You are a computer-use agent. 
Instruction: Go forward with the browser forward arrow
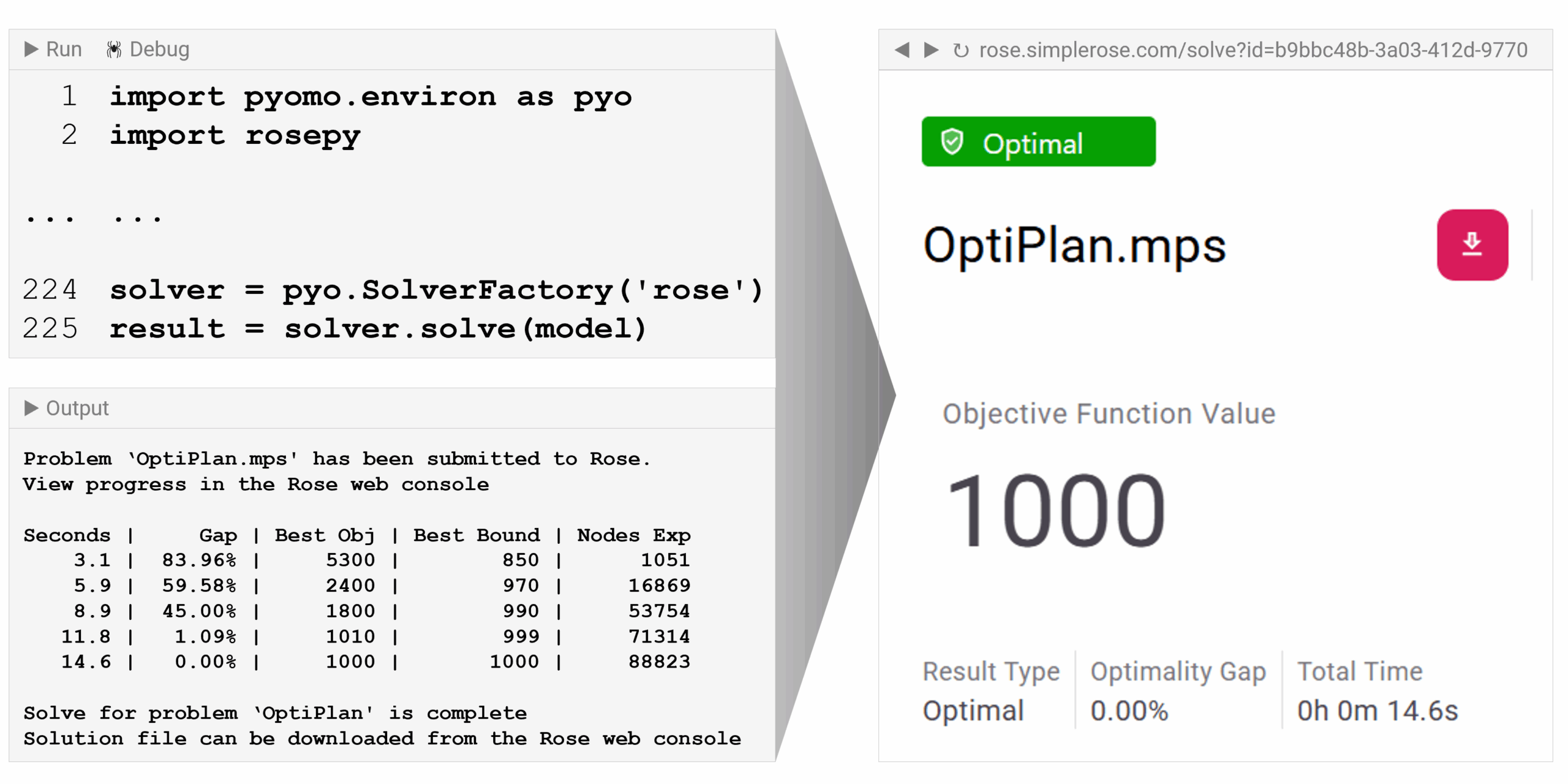[x=931, y=50]
